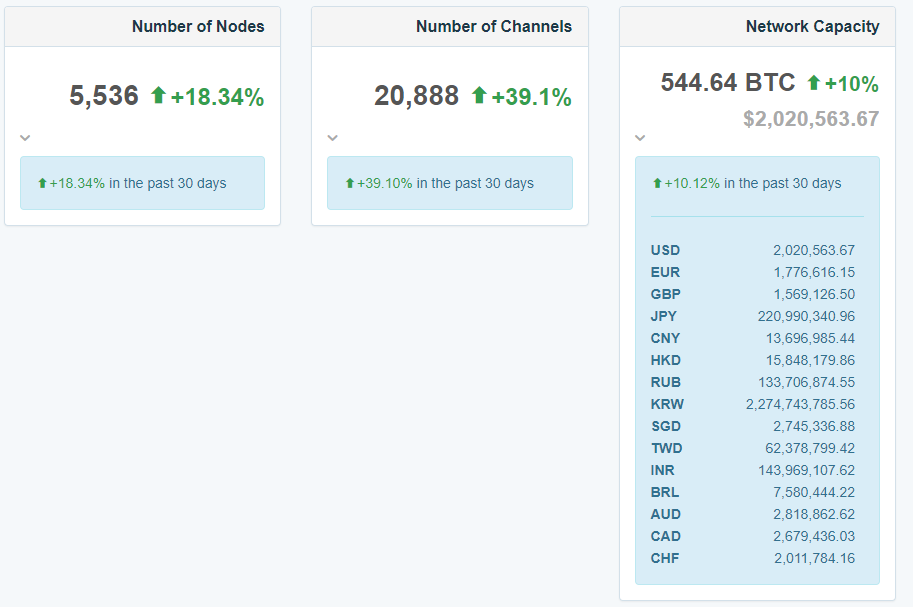This screenshot has width=913, height=607.
Task: Click small arrow in channels 30-day info box
Action: 349,184
